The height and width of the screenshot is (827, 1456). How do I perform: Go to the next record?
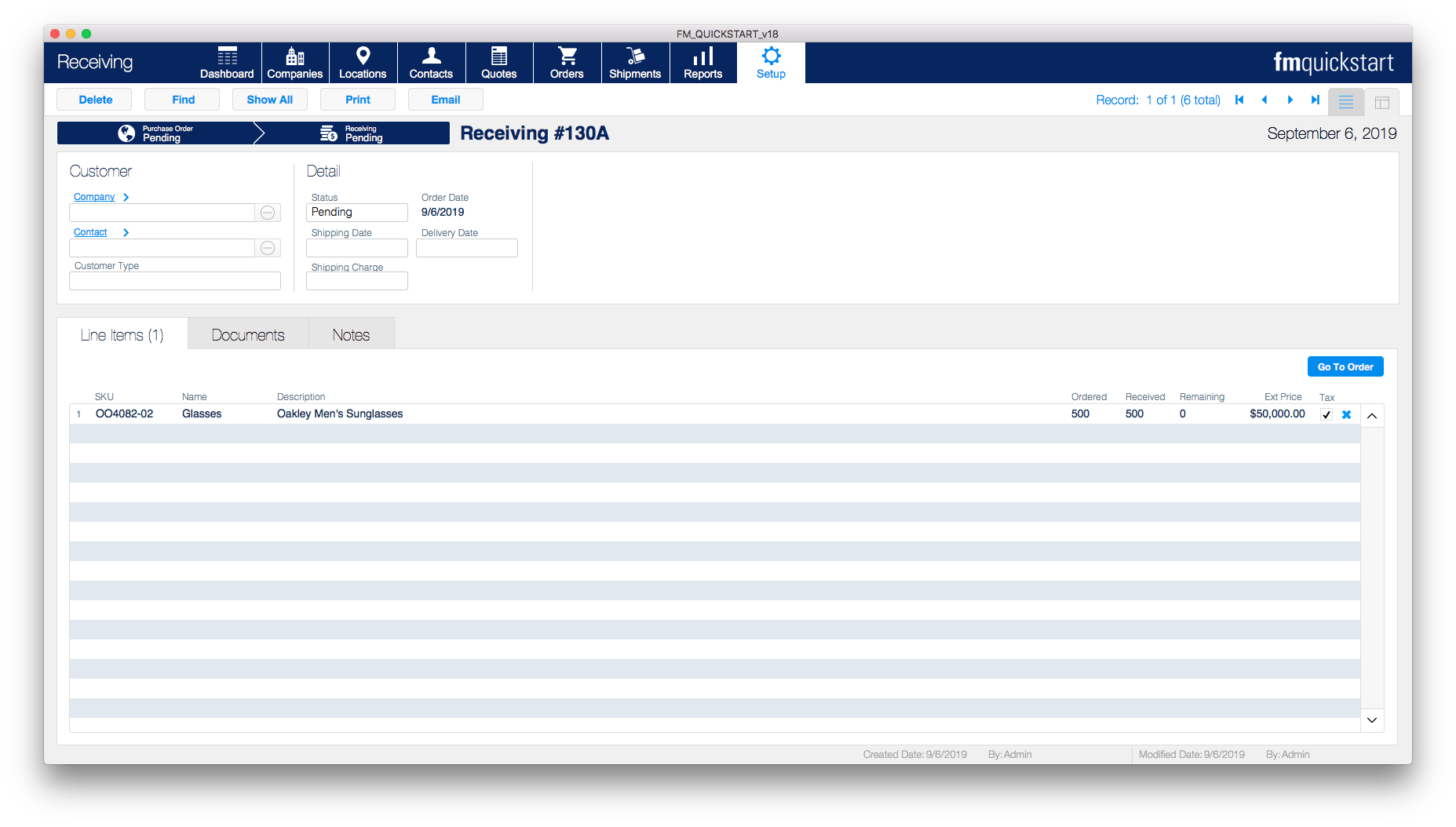click(x=1290, y=100)
